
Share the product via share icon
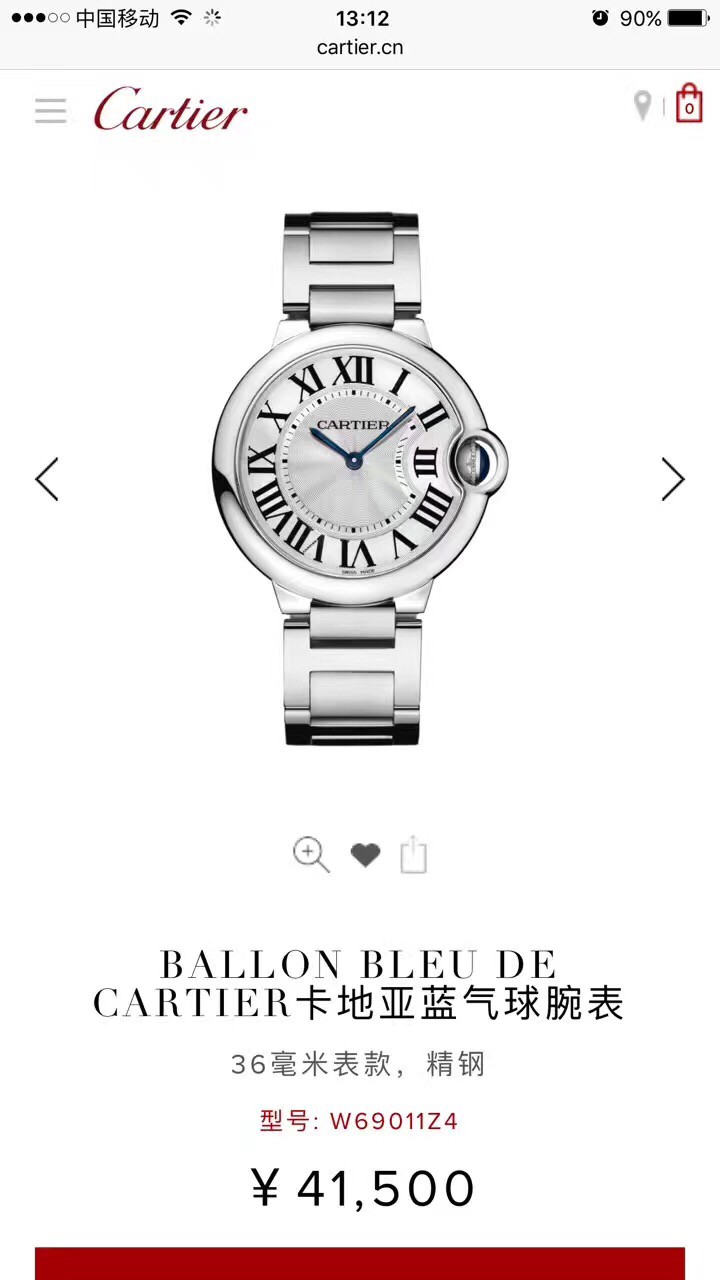click(414, 855)
